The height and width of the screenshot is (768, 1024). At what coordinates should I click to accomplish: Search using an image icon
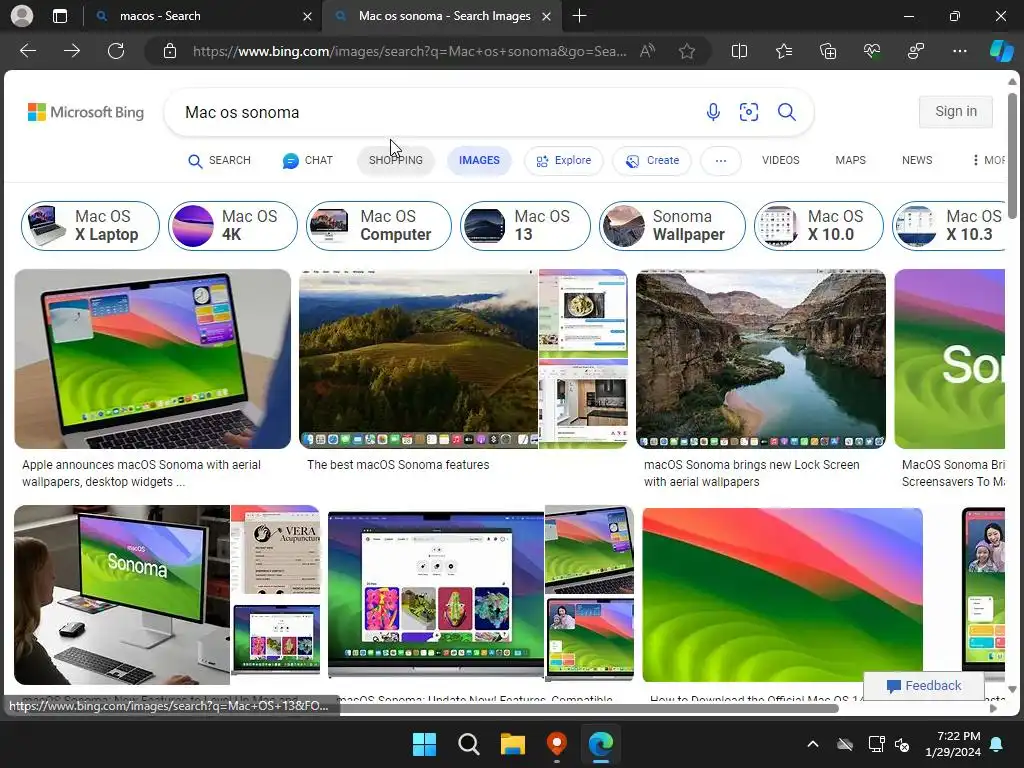coord(748,112)
